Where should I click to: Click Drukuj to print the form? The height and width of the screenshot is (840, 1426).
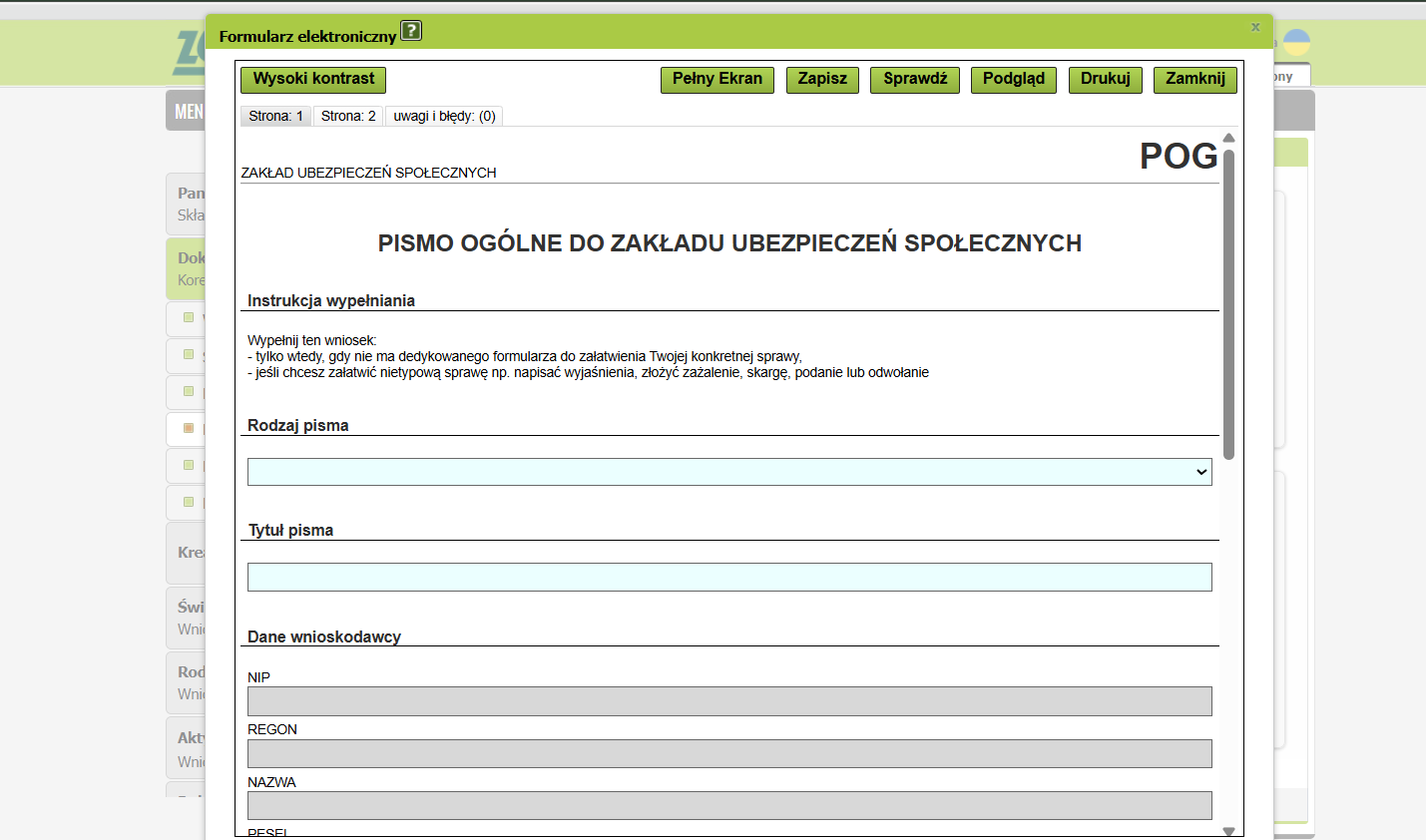point(1105,80)
